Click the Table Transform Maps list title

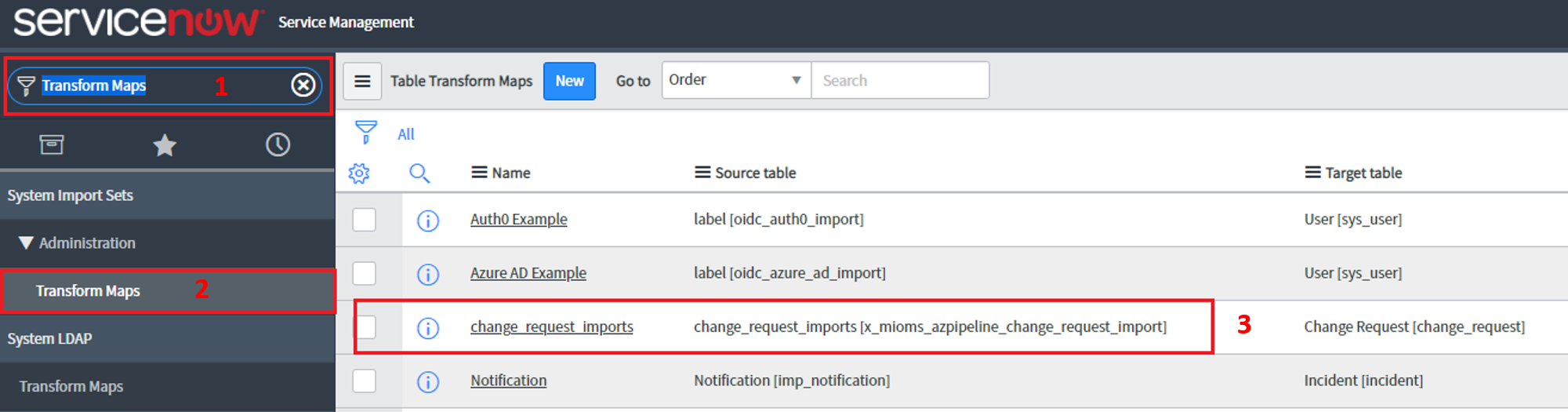(x=461, y=81)
